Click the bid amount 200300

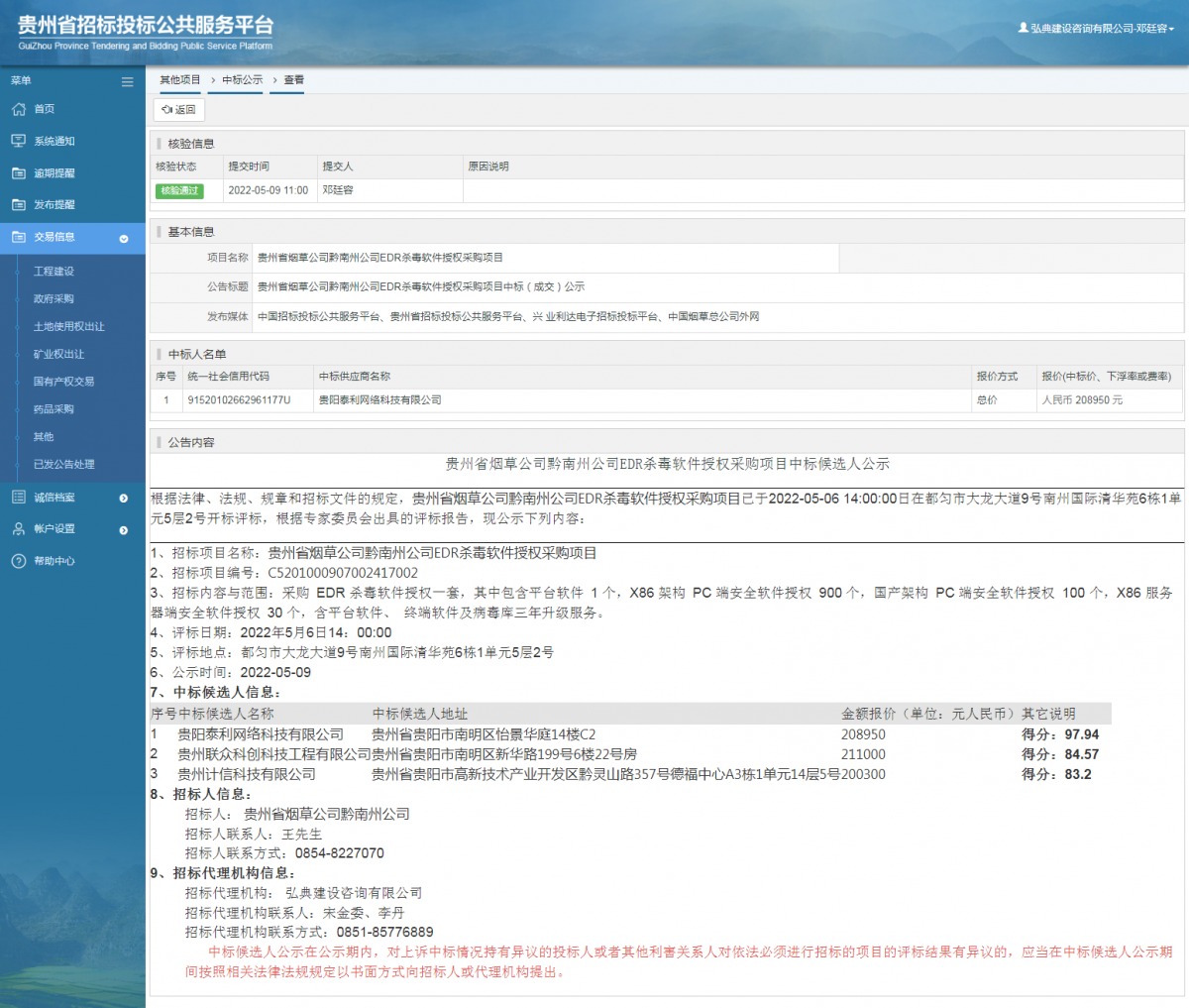(863, 774)
